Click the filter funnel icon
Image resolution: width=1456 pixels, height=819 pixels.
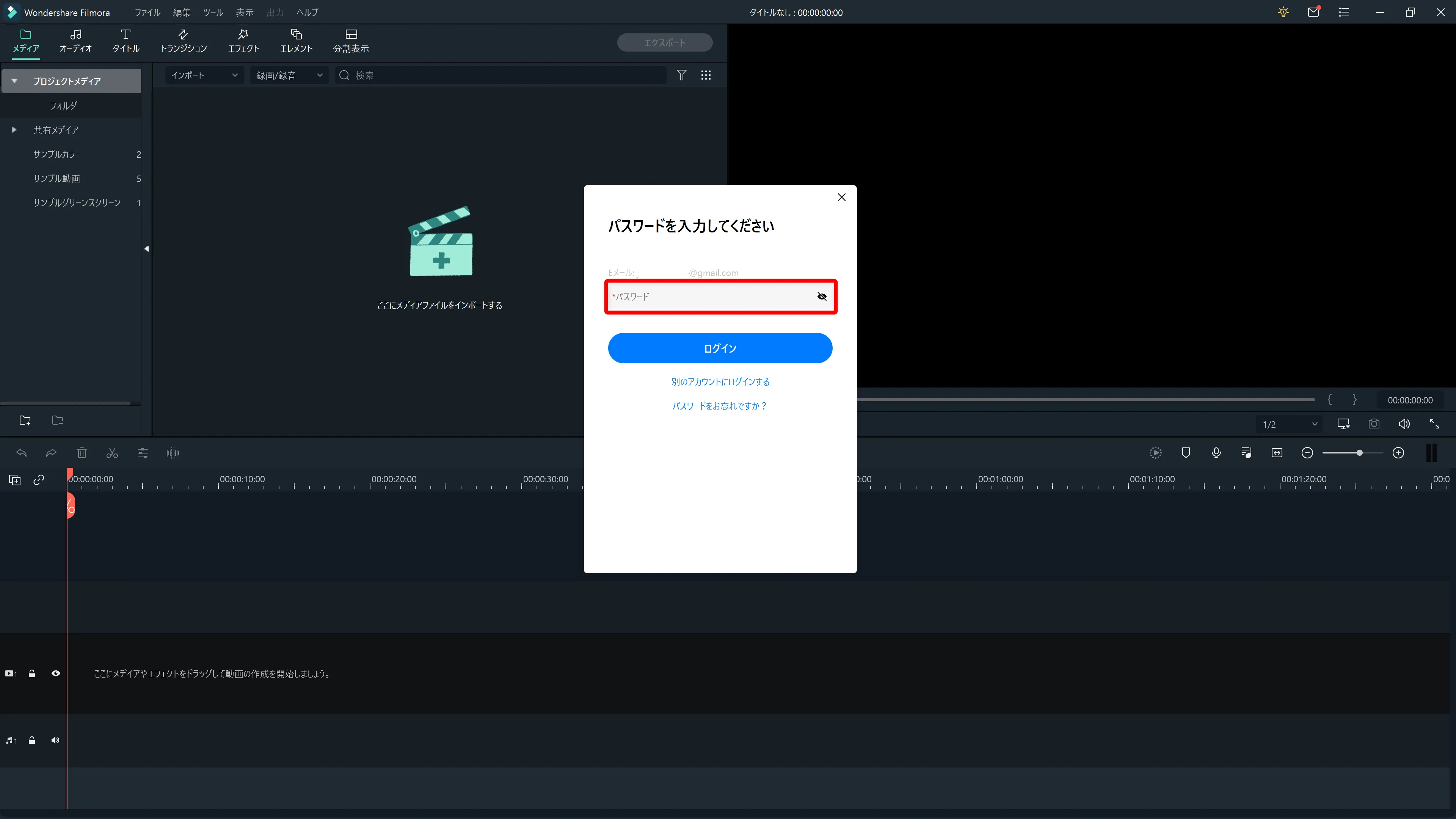click(x=682, y=75)
